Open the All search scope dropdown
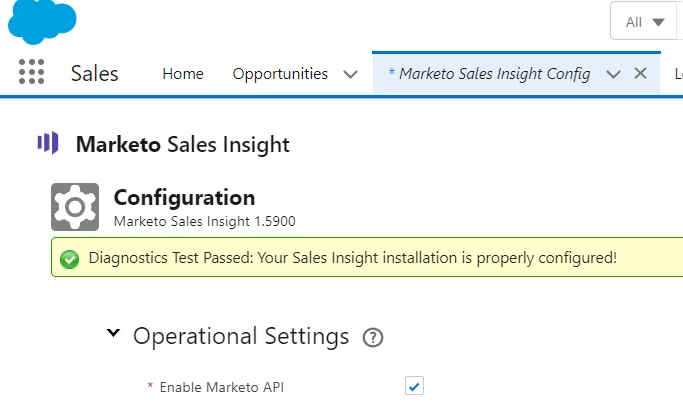This screenshot has height=410, width=683. click(645, 22)
